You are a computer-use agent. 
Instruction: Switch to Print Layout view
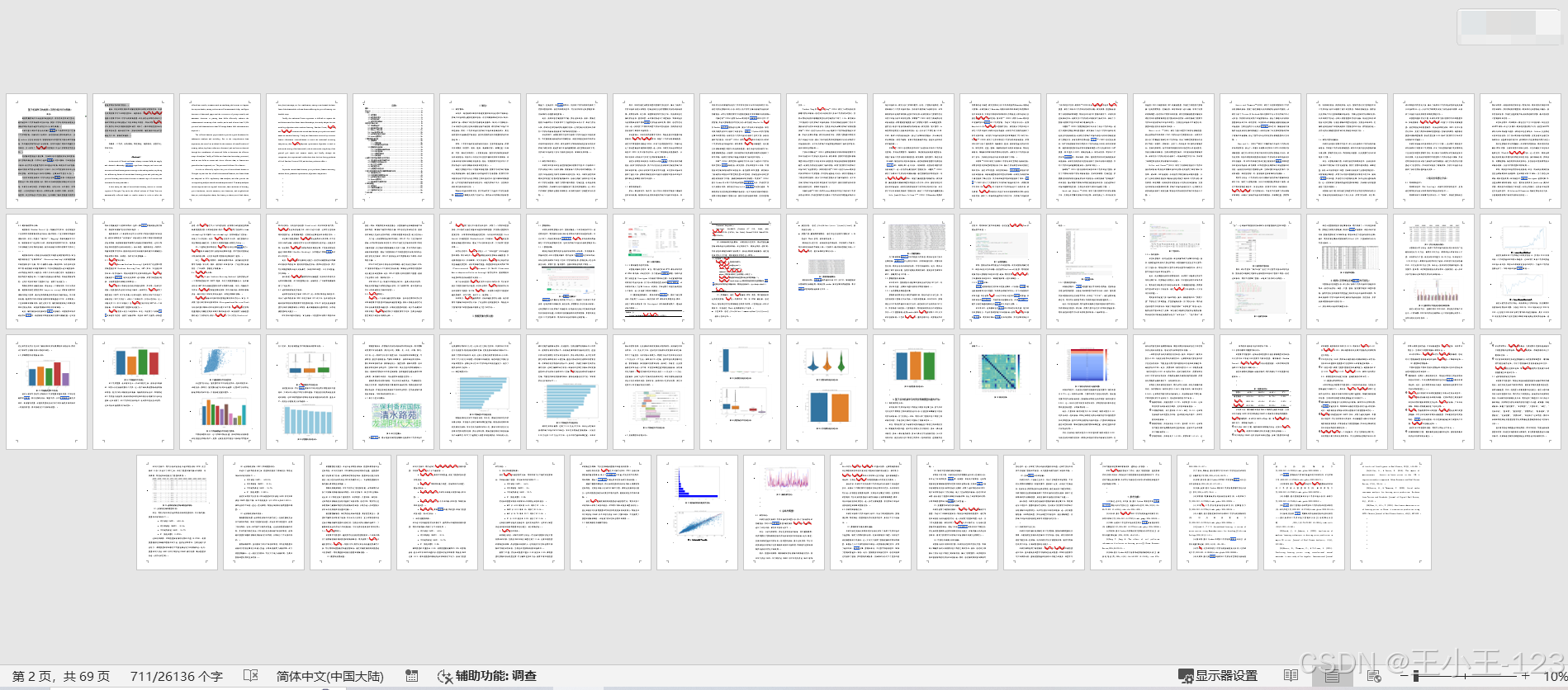[1332, 675]
